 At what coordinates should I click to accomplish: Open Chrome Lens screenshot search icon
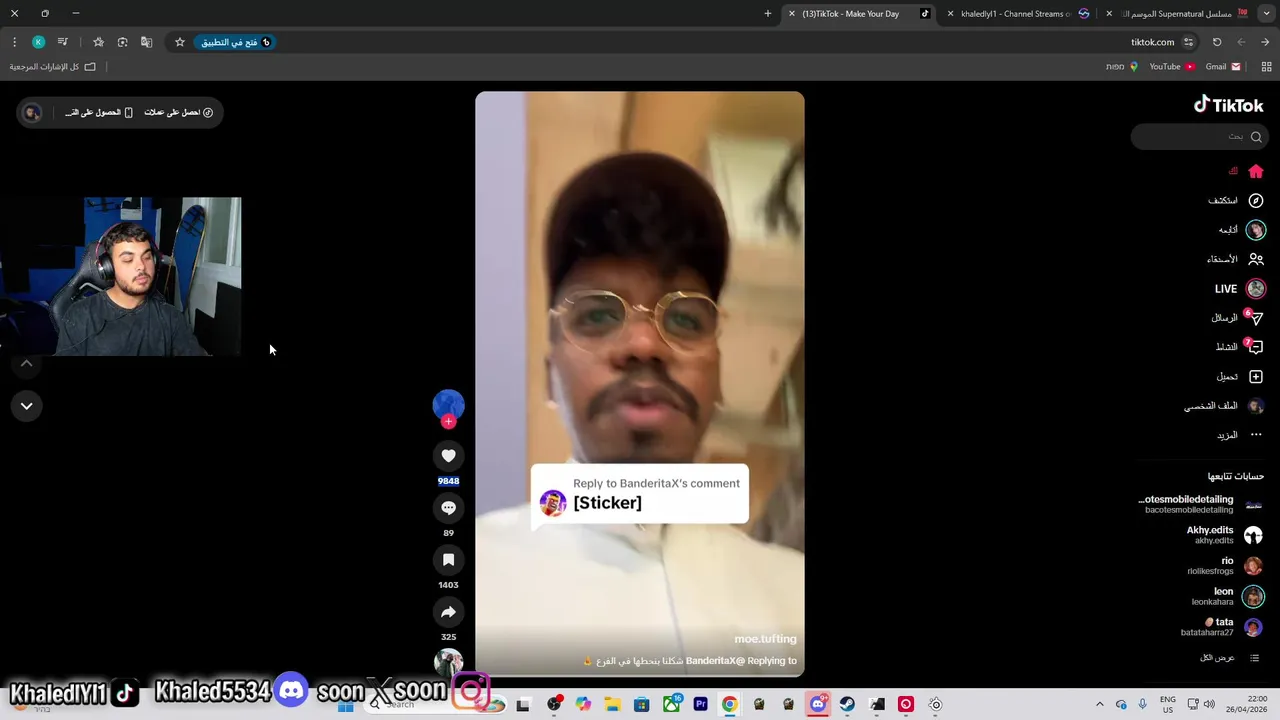click(x=123, y=42)
